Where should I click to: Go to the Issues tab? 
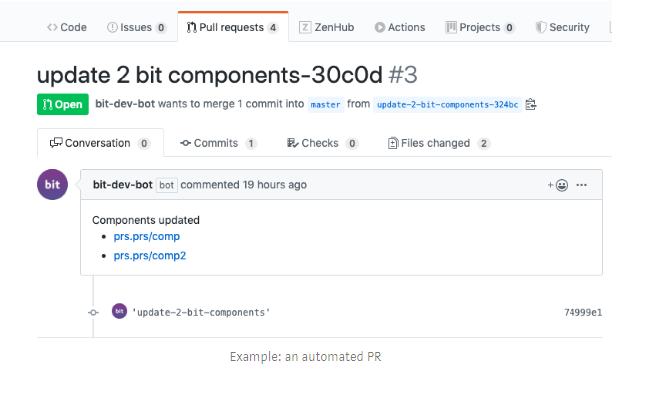tap(136, 28)
